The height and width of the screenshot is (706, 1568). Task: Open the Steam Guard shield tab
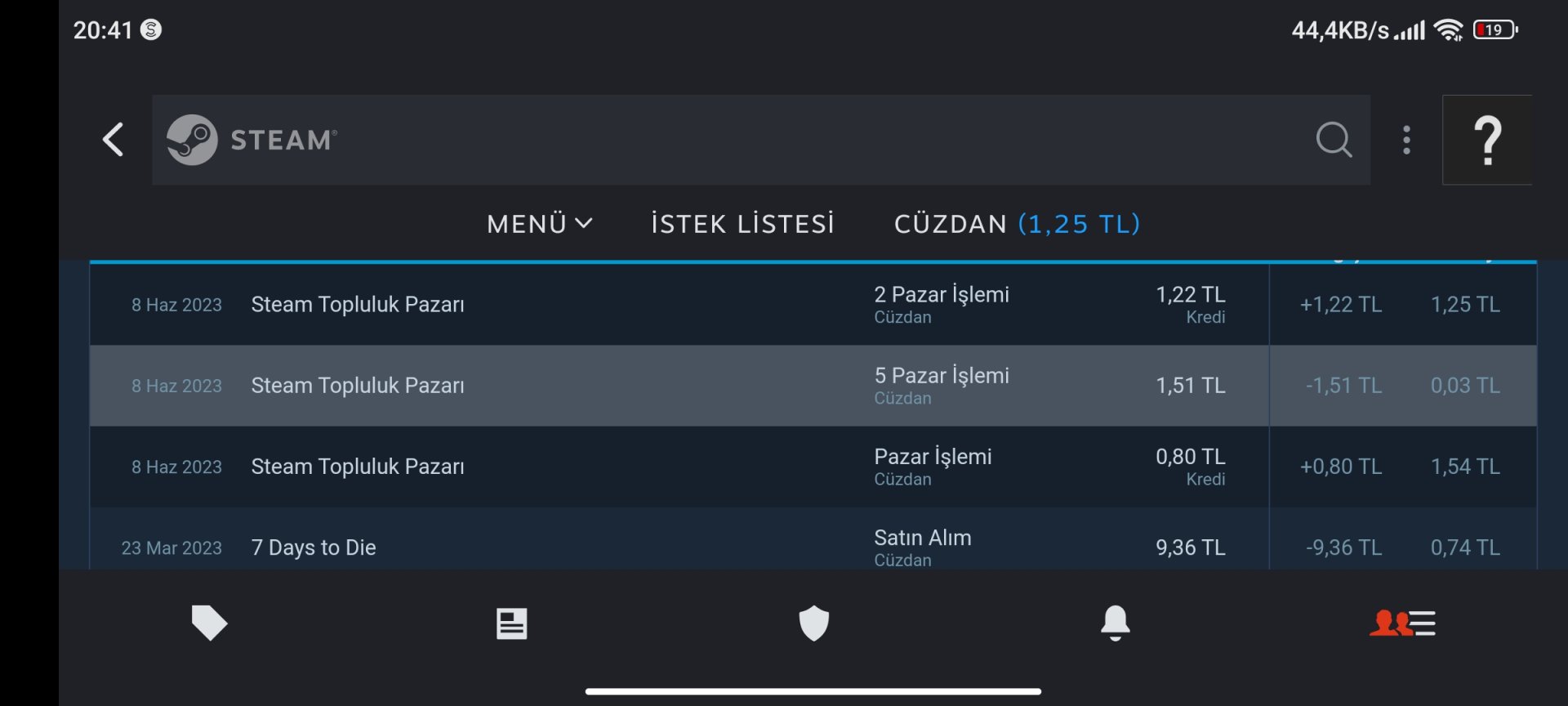click(x=813, y=623)
